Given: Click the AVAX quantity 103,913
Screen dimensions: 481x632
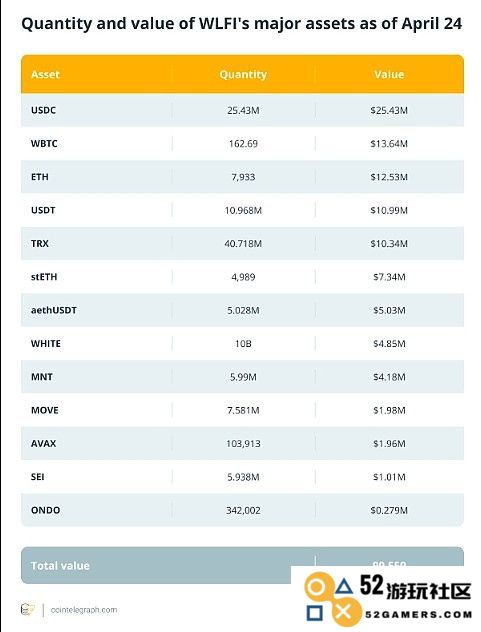Looking at the screenshot, I should [243, 444].
